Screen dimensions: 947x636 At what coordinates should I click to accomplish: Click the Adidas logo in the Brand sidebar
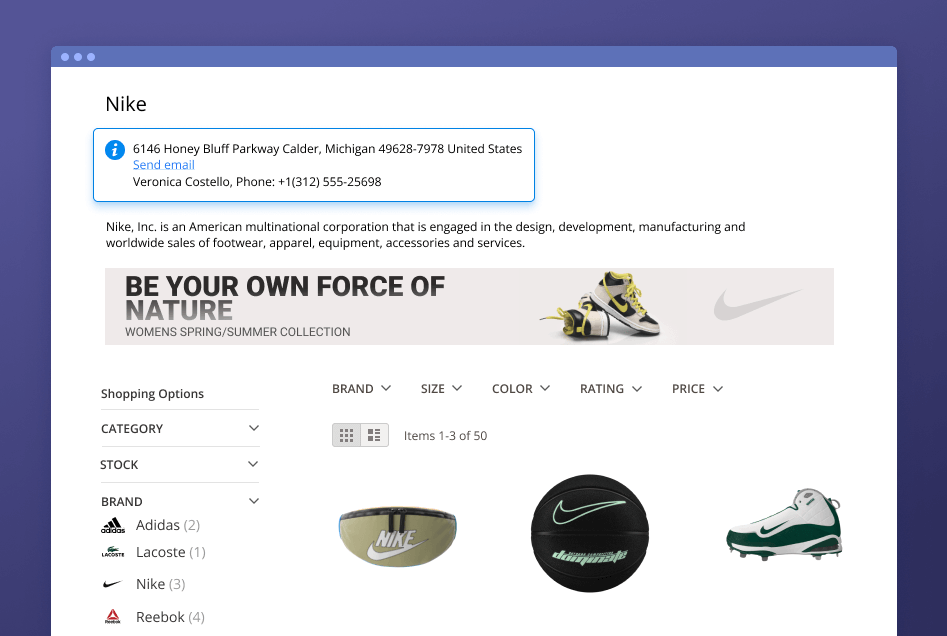(115, 524)
